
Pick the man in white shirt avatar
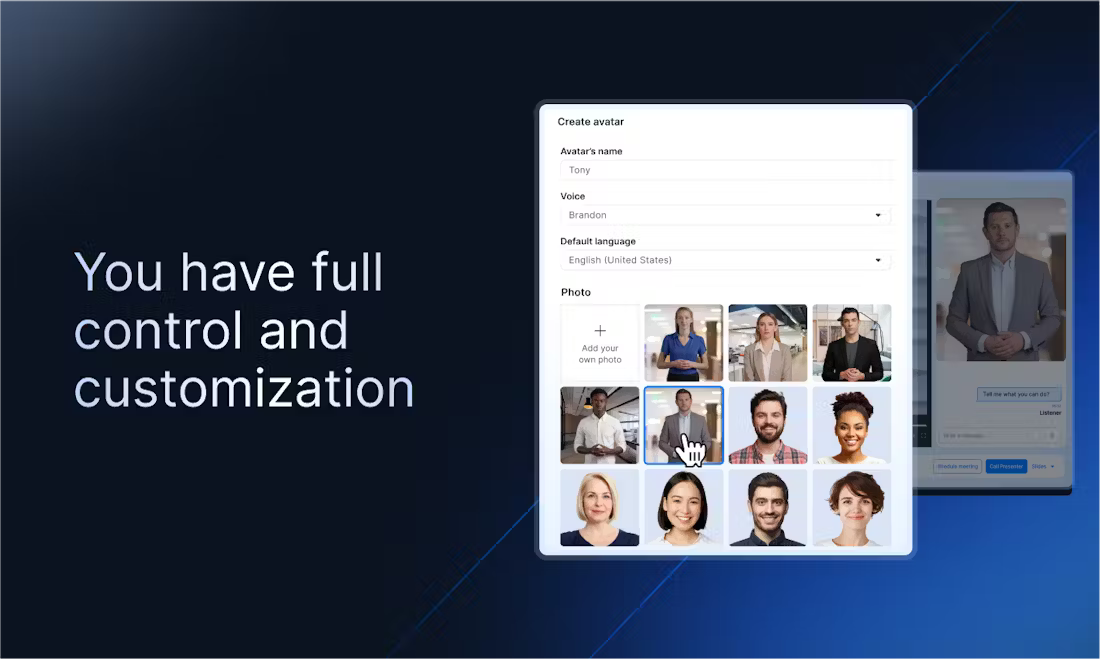[599, 426]
